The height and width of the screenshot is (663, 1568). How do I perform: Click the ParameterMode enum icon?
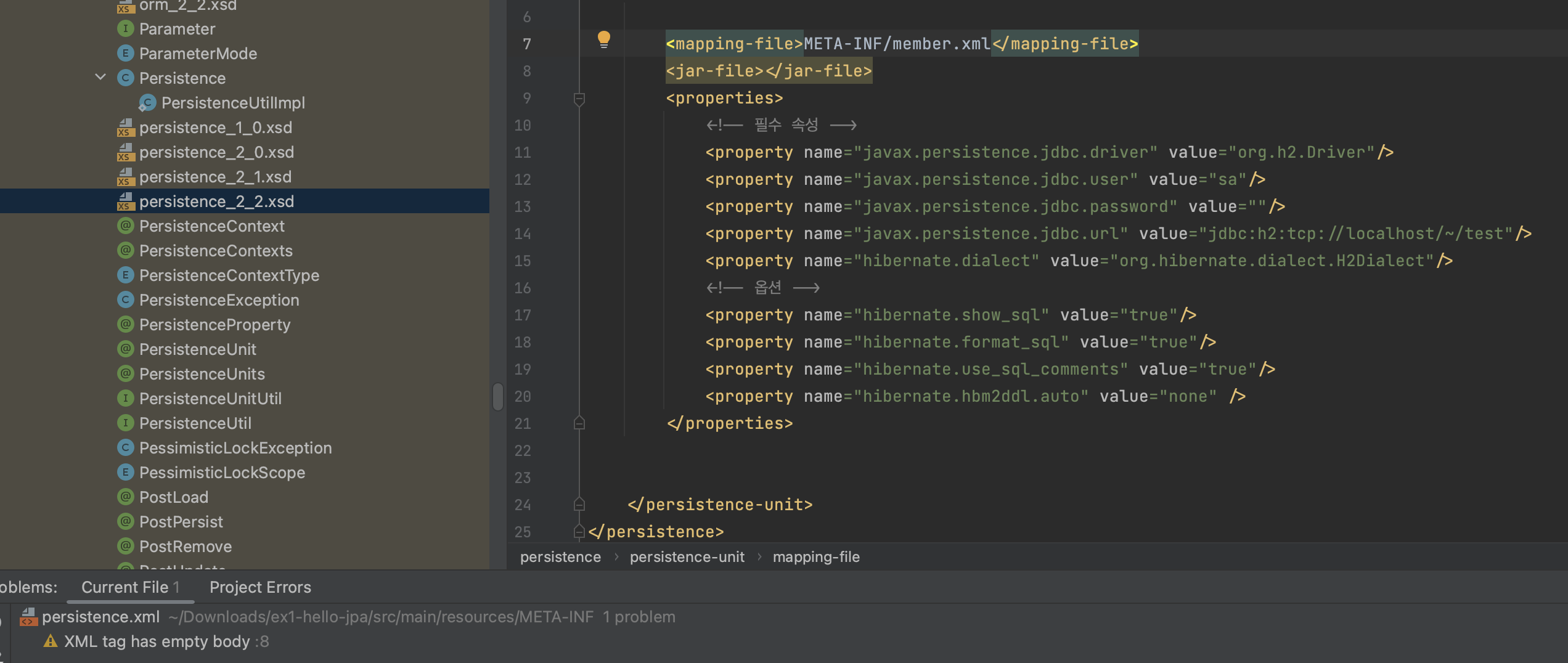coord(126,53)
